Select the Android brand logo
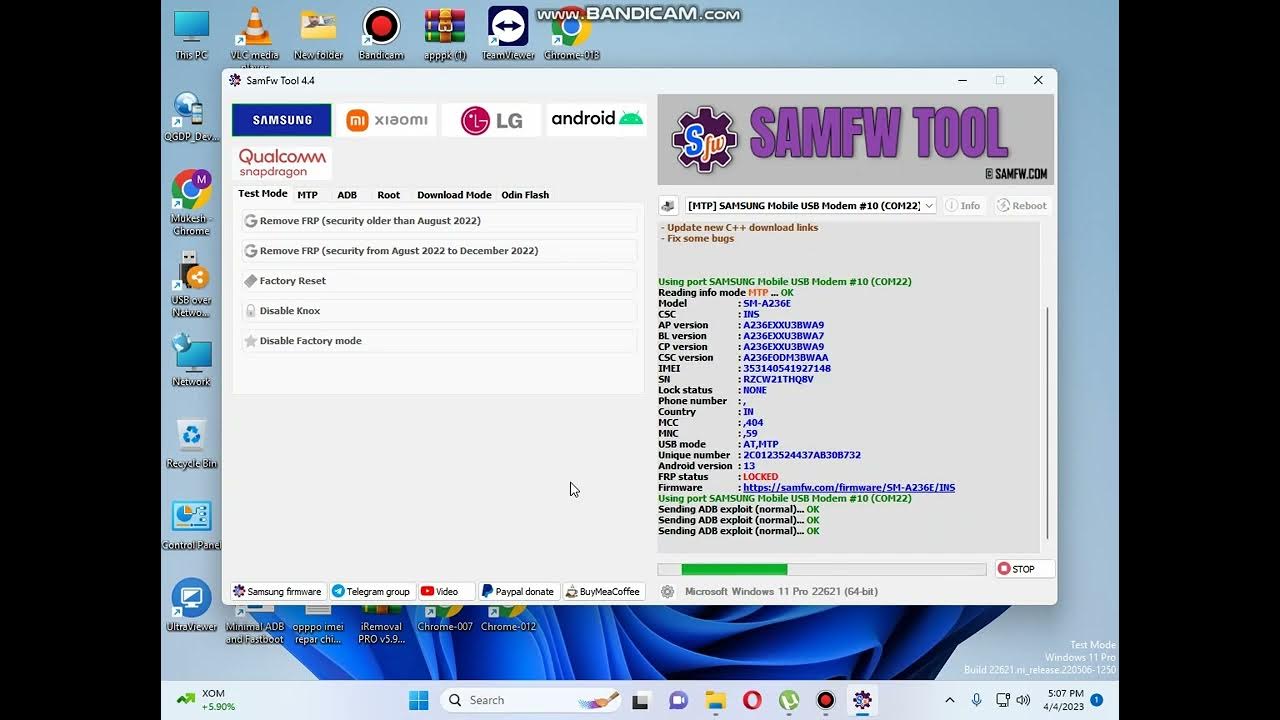This screenshot has height=720, width=1280. [596, 119]
